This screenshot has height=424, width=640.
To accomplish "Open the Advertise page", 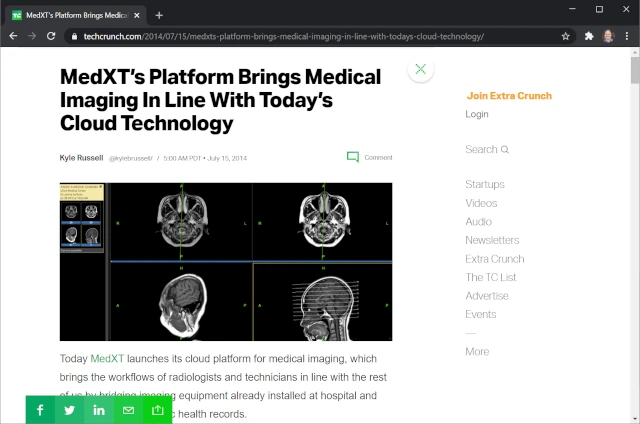I will click(487, 296).
